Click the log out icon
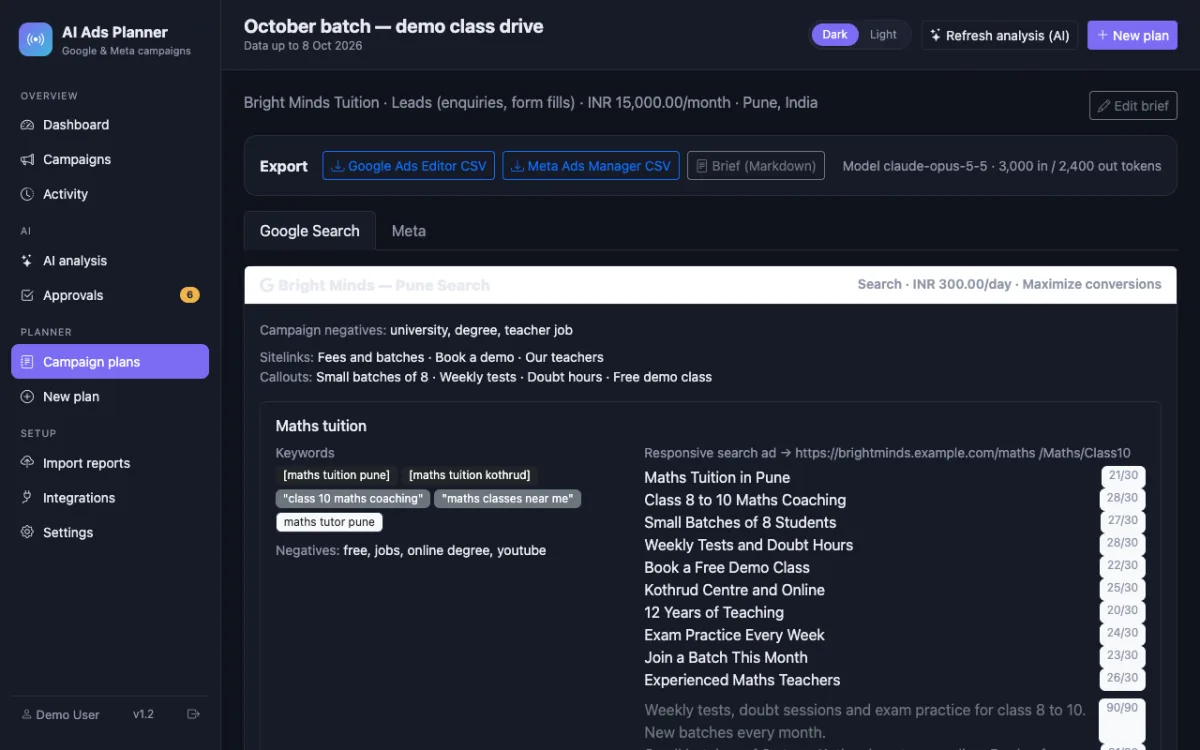This screenshot has height=750, width=1200. (193, 714)
